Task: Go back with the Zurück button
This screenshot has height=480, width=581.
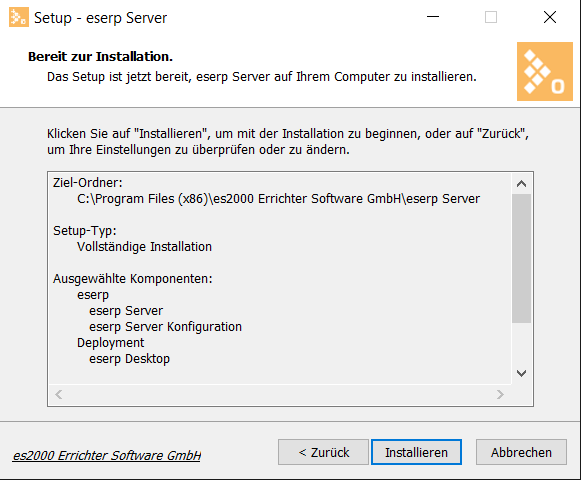Action: [323, 452]
